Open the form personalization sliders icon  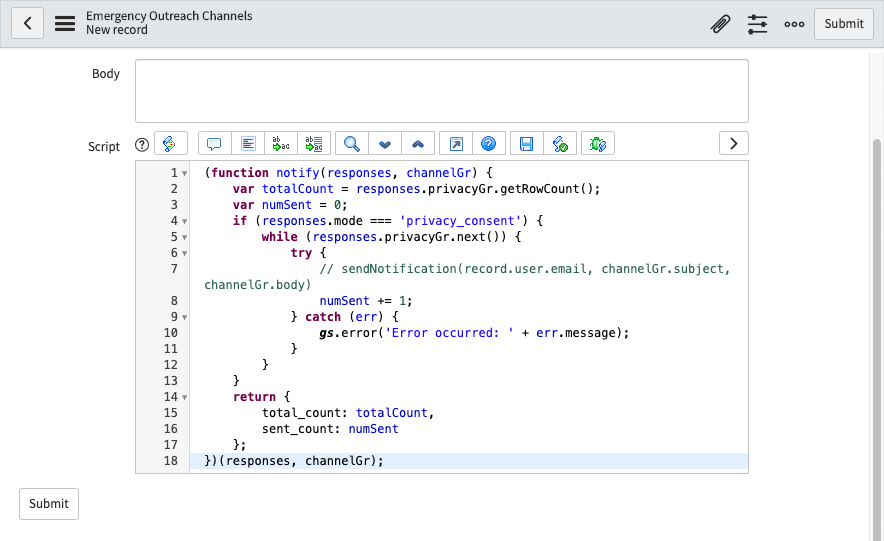(x=757, y=24)
